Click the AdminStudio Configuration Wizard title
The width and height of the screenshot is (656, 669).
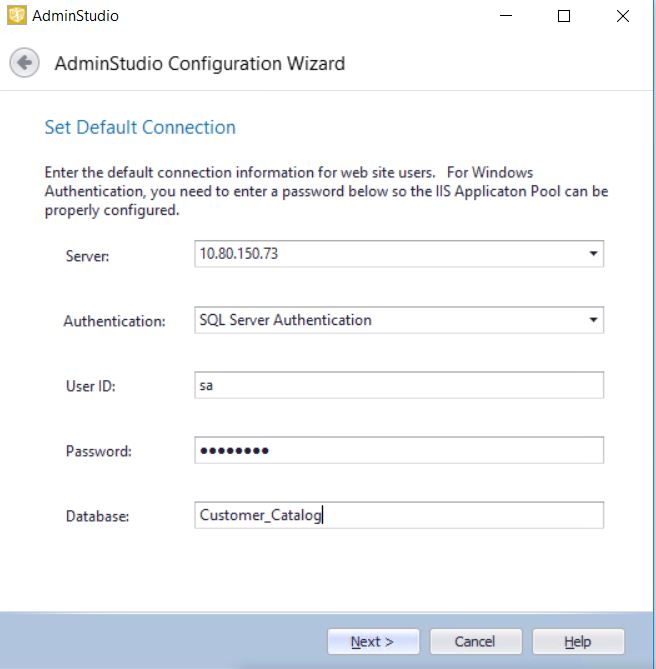pyautogui.click(x=200, y=64)
